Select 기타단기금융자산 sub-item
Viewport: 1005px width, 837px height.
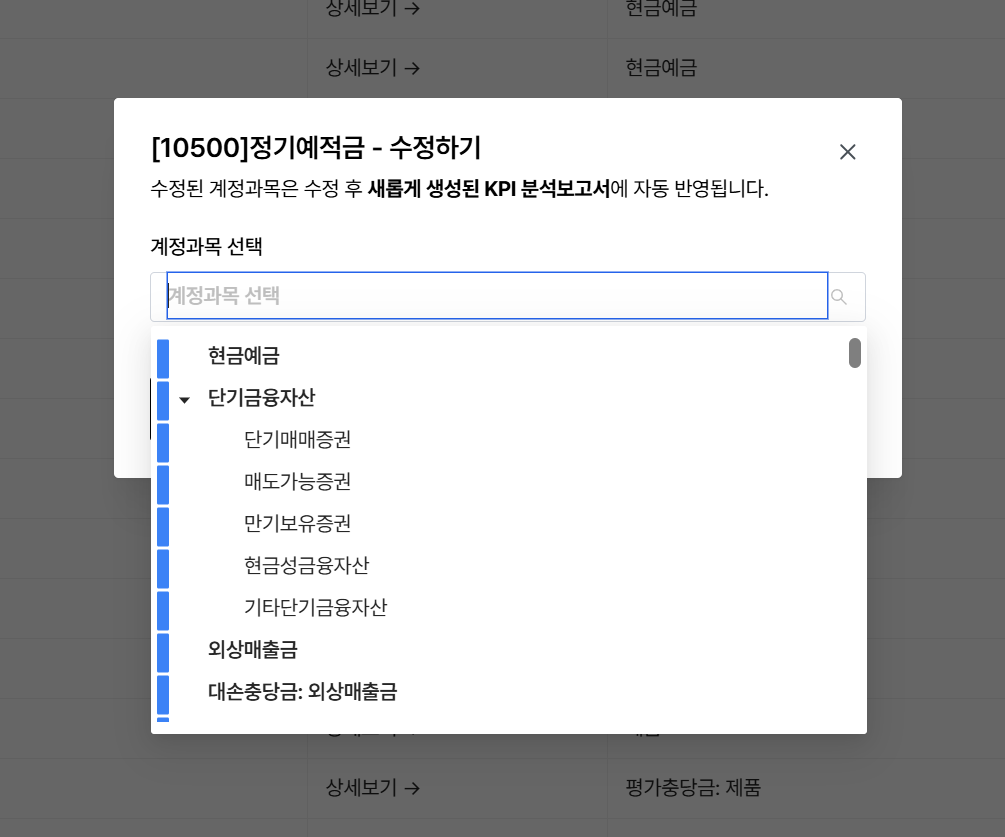coord(315,607)
